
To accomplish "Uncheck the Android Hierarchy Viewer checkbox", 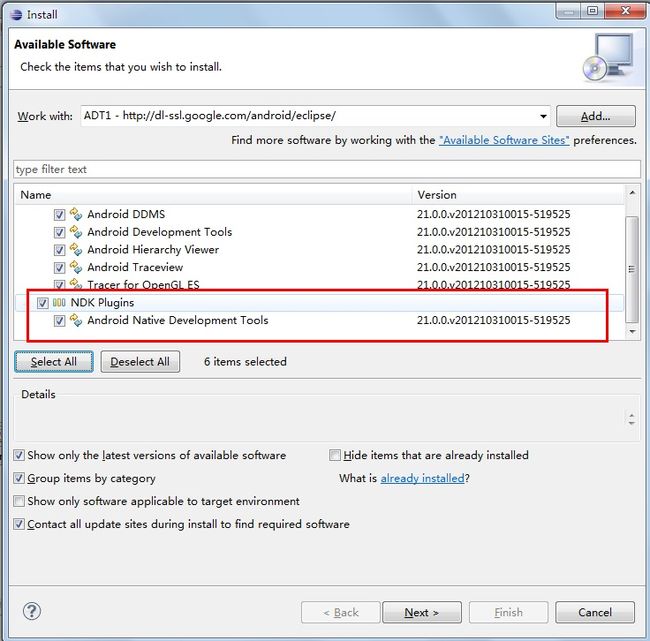I will pyautogui.click(x=59, y=250).
